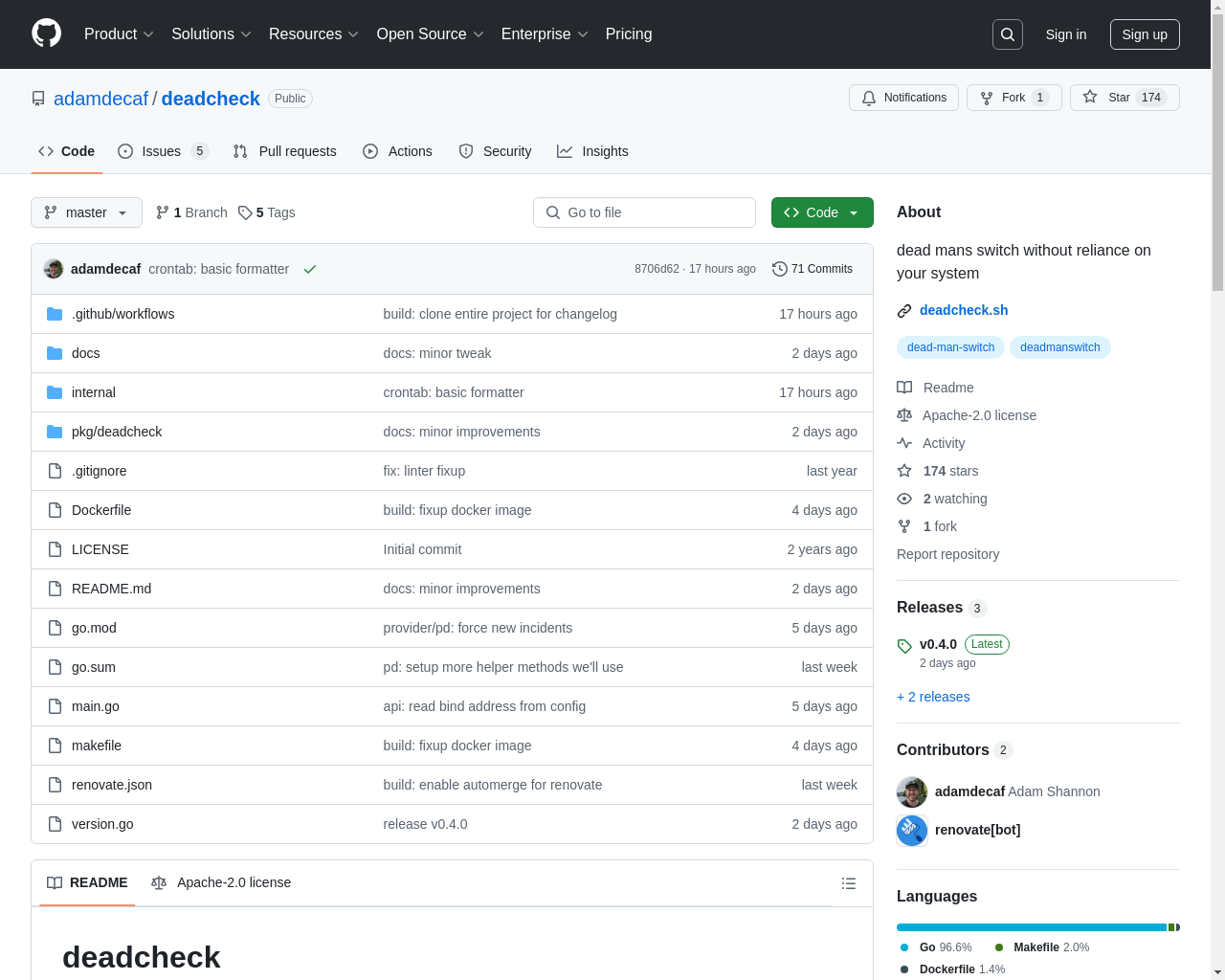Click the Notifications bell button
Screen dimensions: 1225x980
903,98
